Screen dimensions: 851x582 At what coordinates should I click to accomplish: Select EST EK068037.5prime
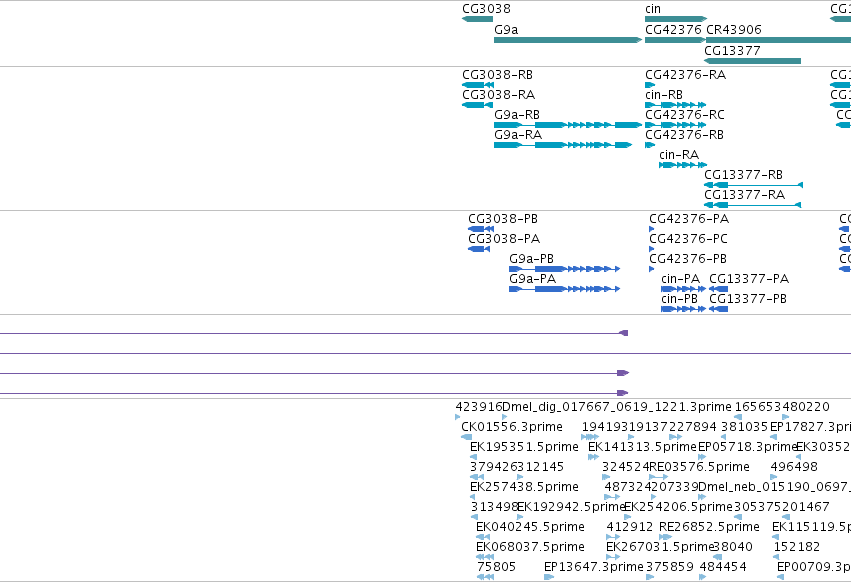[x=485, y=557]
